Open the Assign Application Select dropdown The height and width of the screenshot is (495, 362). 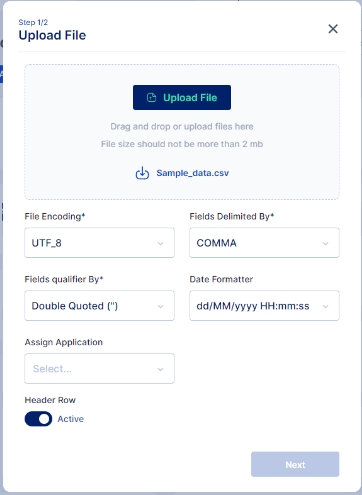[x=99, y=369]
